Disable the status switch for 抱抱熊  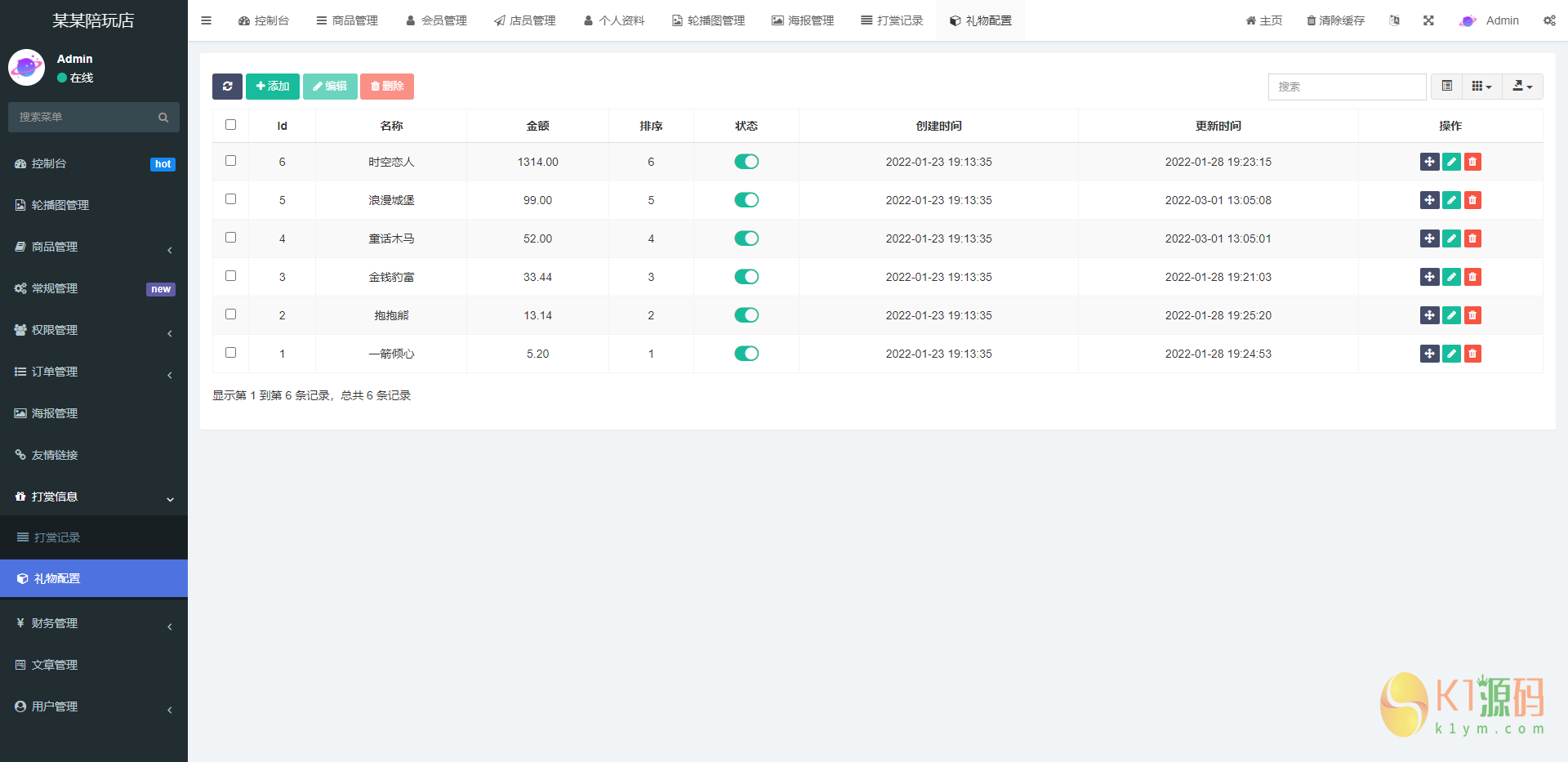tap(746, 315)
